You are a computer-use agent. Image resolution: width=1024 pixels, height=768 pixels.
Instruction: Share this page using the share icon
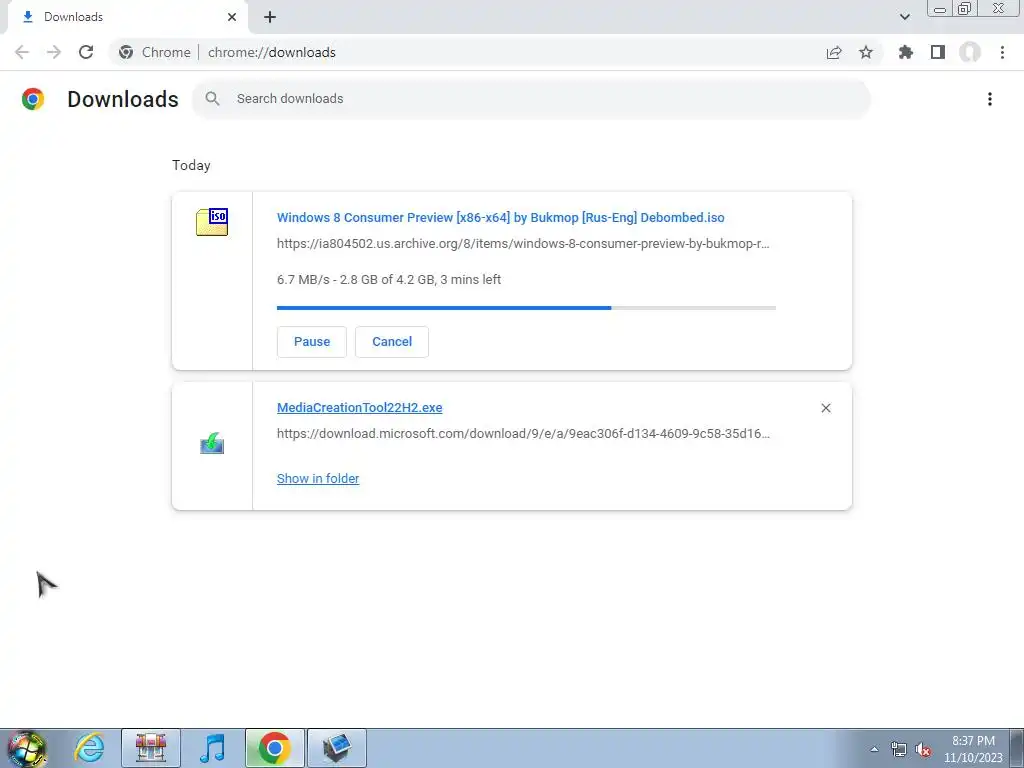click(834, 53)
